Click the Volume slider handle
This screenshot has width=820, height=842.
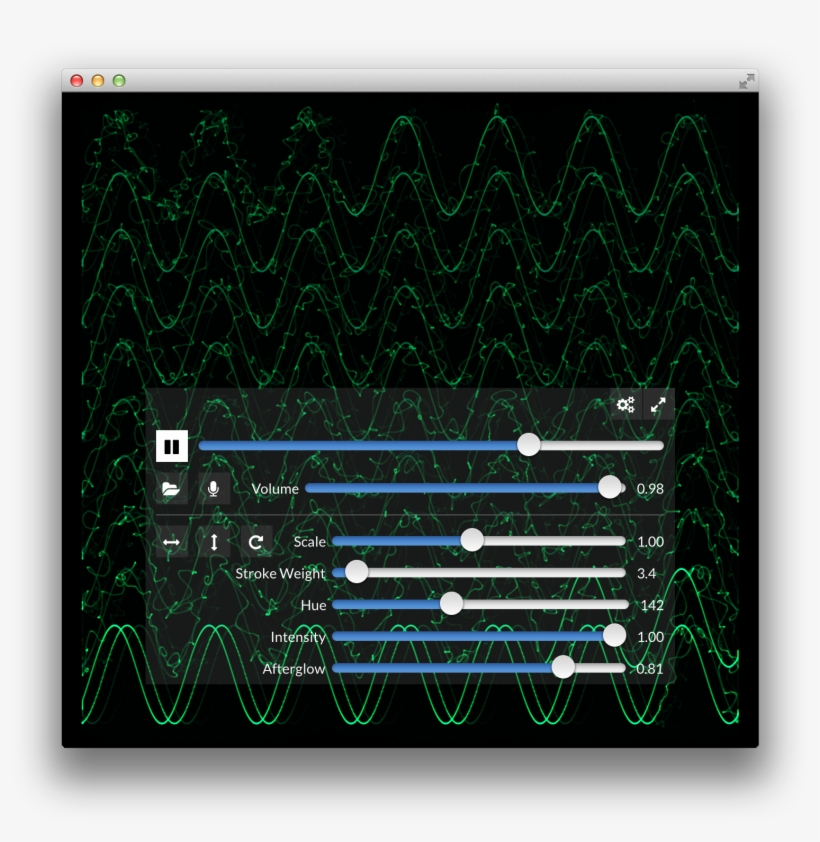point(610,487)
